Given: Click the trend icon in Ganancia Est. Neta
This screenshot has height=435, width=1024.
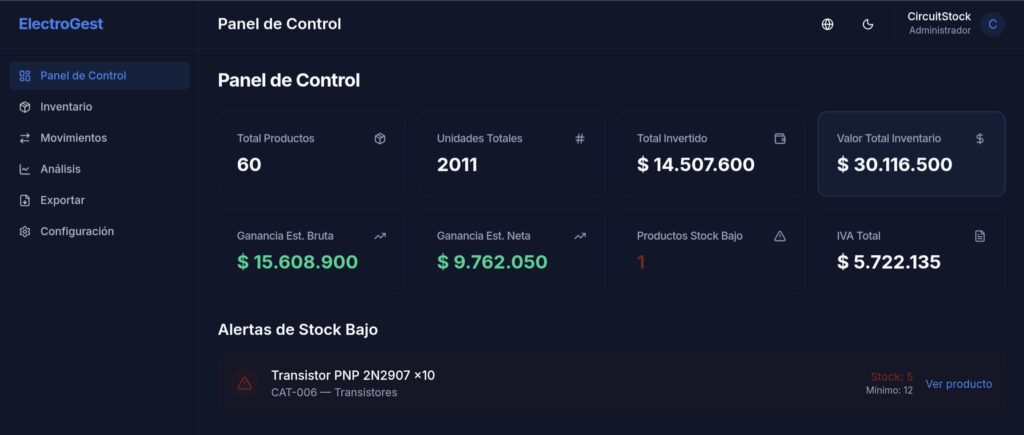Looking at the screenshot, I should coord(580,236).
